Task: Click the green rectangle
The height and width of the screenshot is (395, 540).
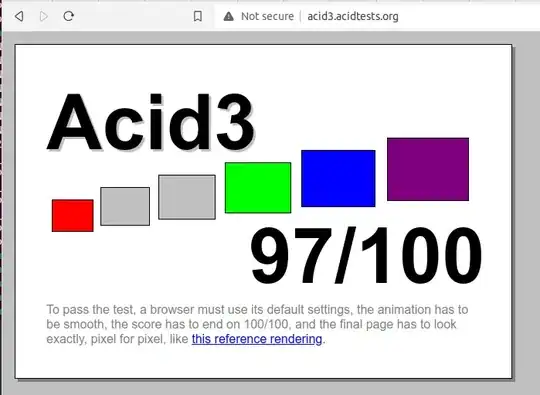Action: 258,188
